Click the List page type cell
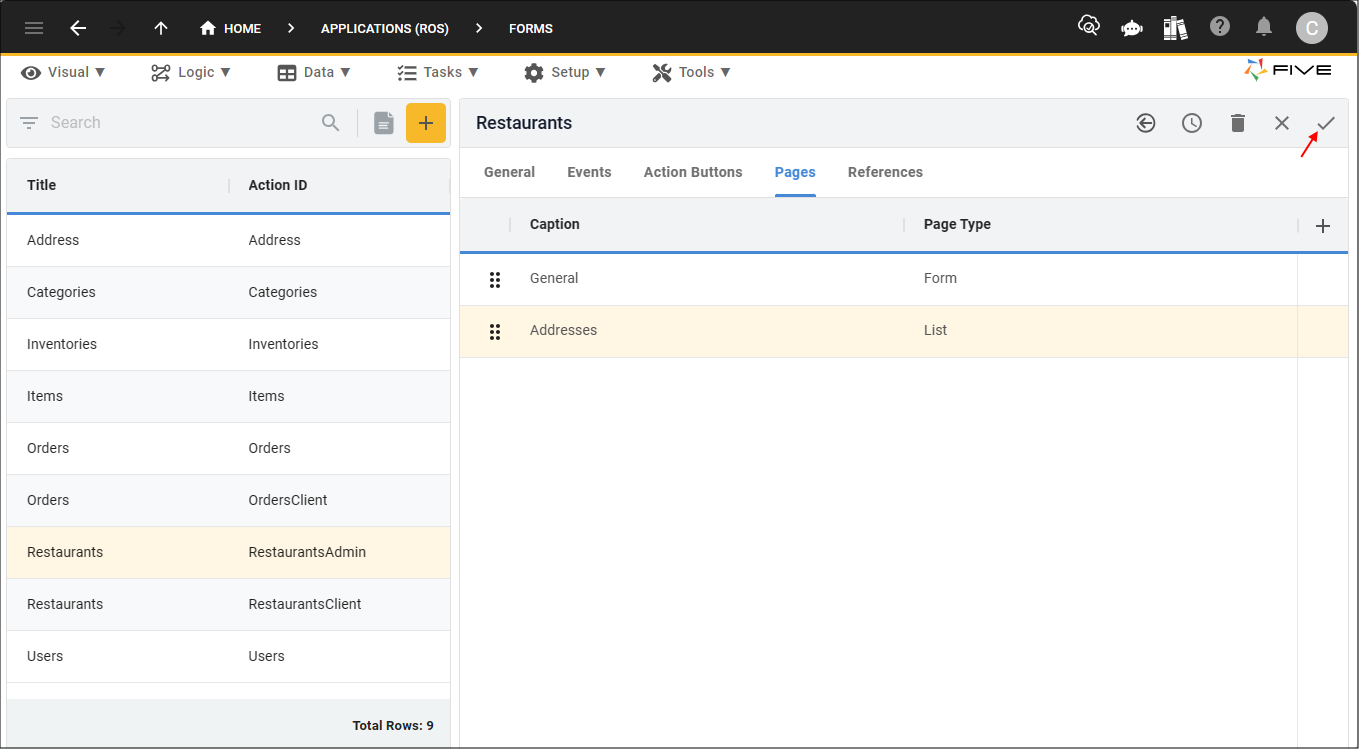1359x749 pixels. click(935, 330)
